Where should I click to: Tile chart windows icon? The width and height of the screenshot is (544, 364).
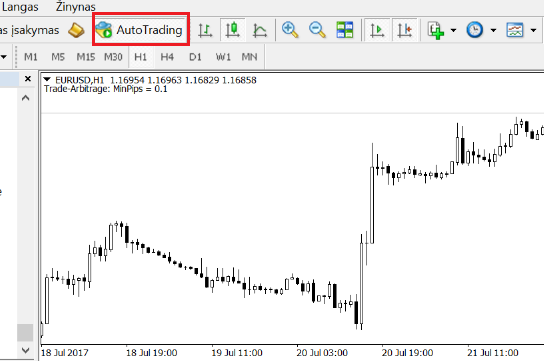point(345,30)
